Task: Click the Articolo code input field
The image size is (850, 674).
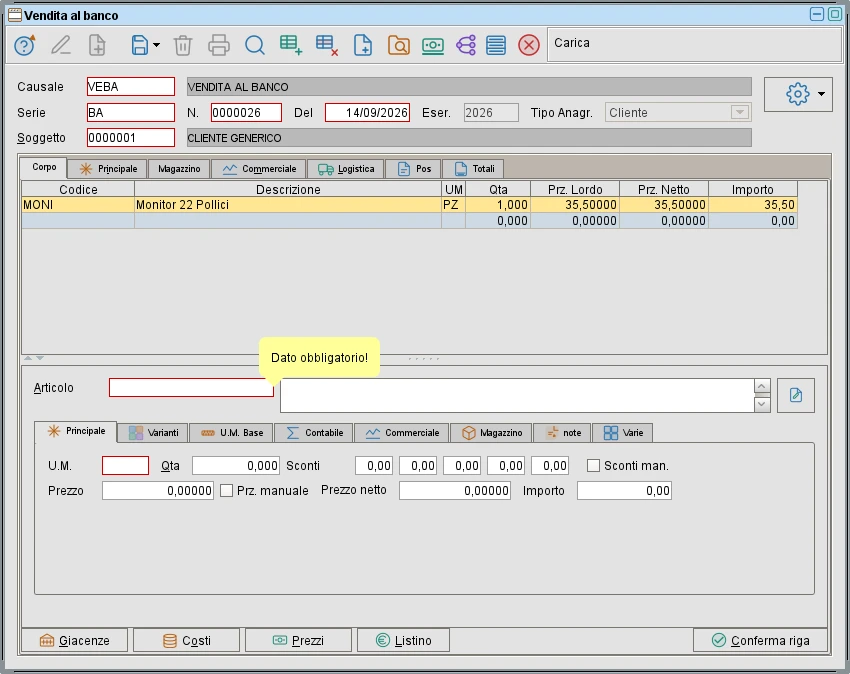Action: pos(191,388)
